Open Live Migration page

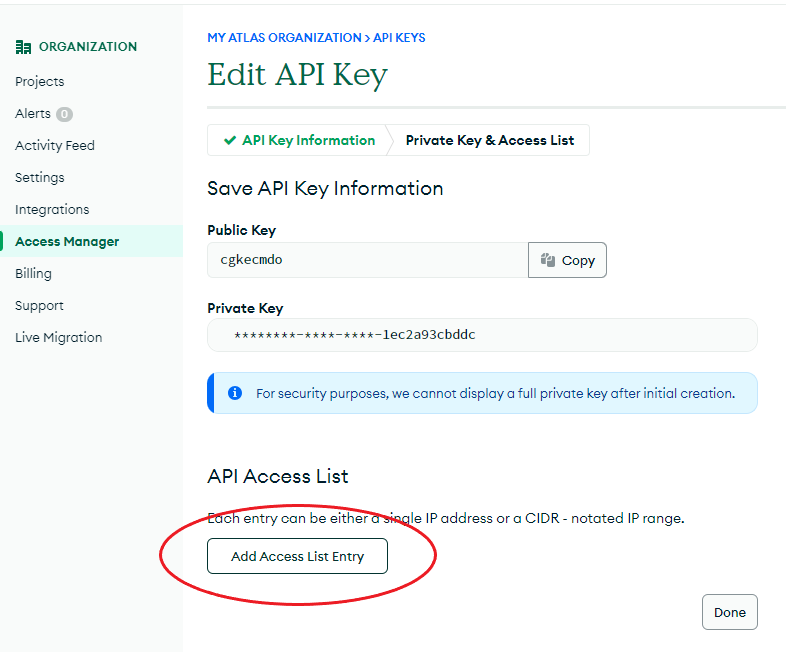(59, 338)
